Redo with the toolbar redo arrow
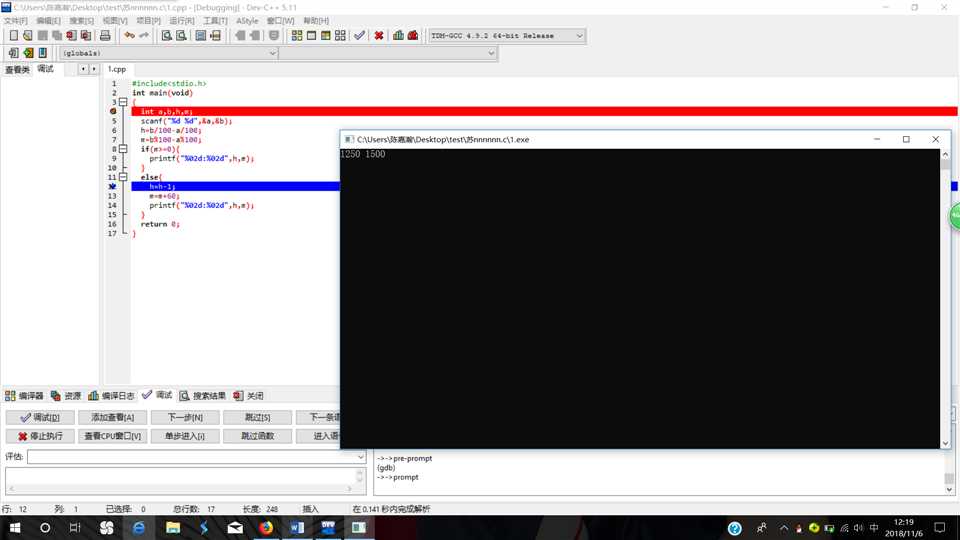960x540 pixels. coord(144,36)
